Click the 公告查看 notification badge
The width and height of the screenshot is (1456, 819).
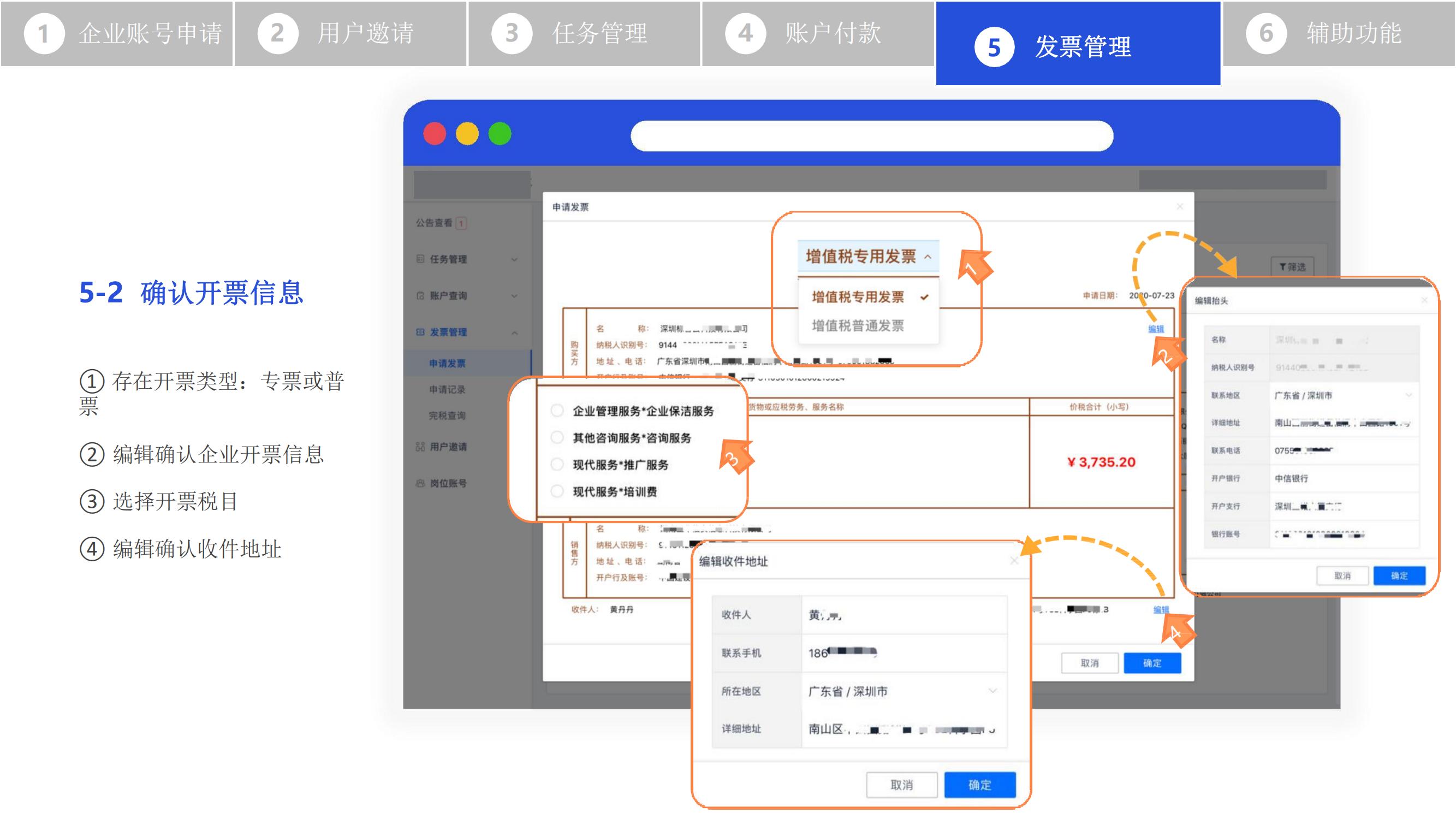[461, 223]
